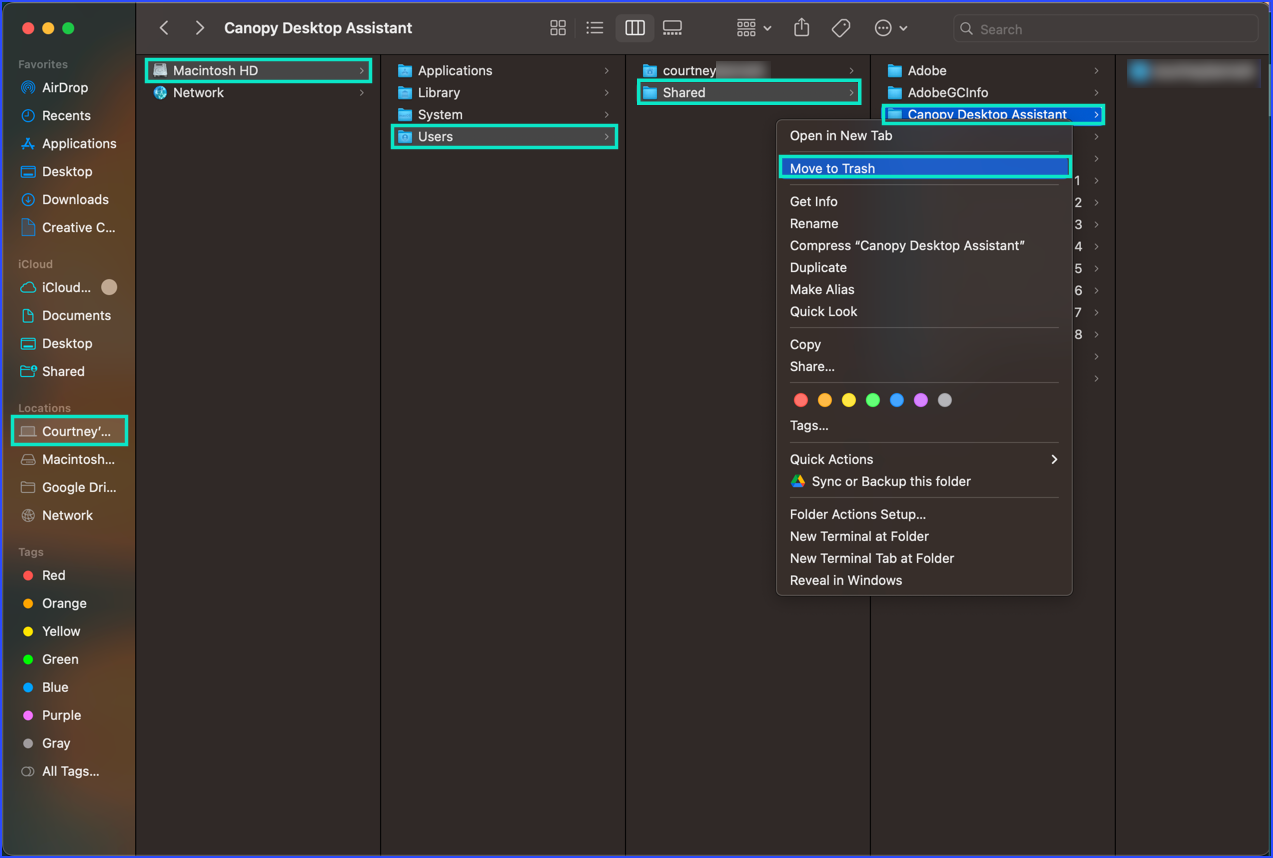Viewport: 1273px width, 858px height.
Task: Go forward with the right chevron button
Action: pos(199,28)
